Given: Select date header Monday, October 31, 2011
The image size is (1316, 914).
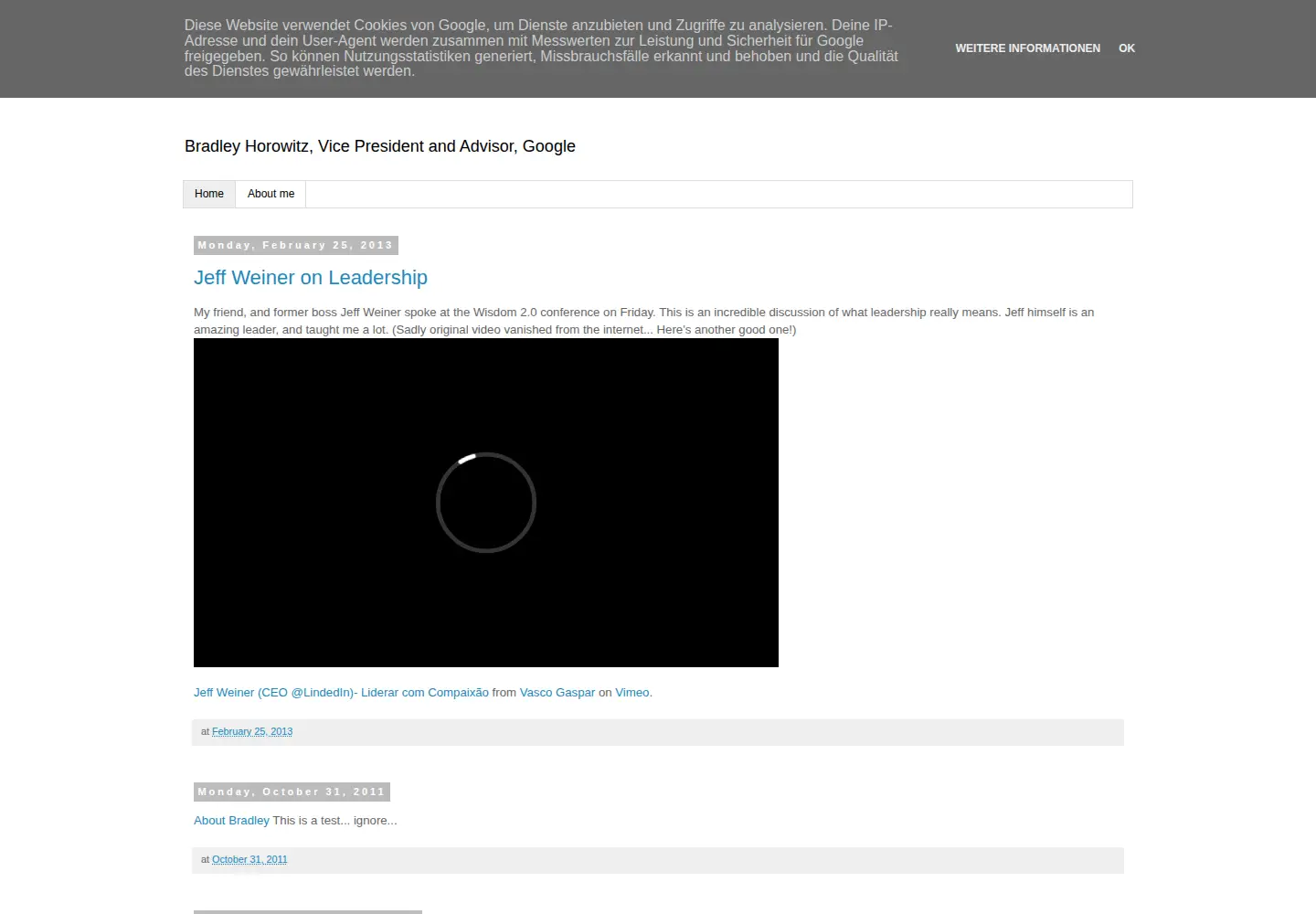Looking at the screenshot, I should click(x=292, y=792).
